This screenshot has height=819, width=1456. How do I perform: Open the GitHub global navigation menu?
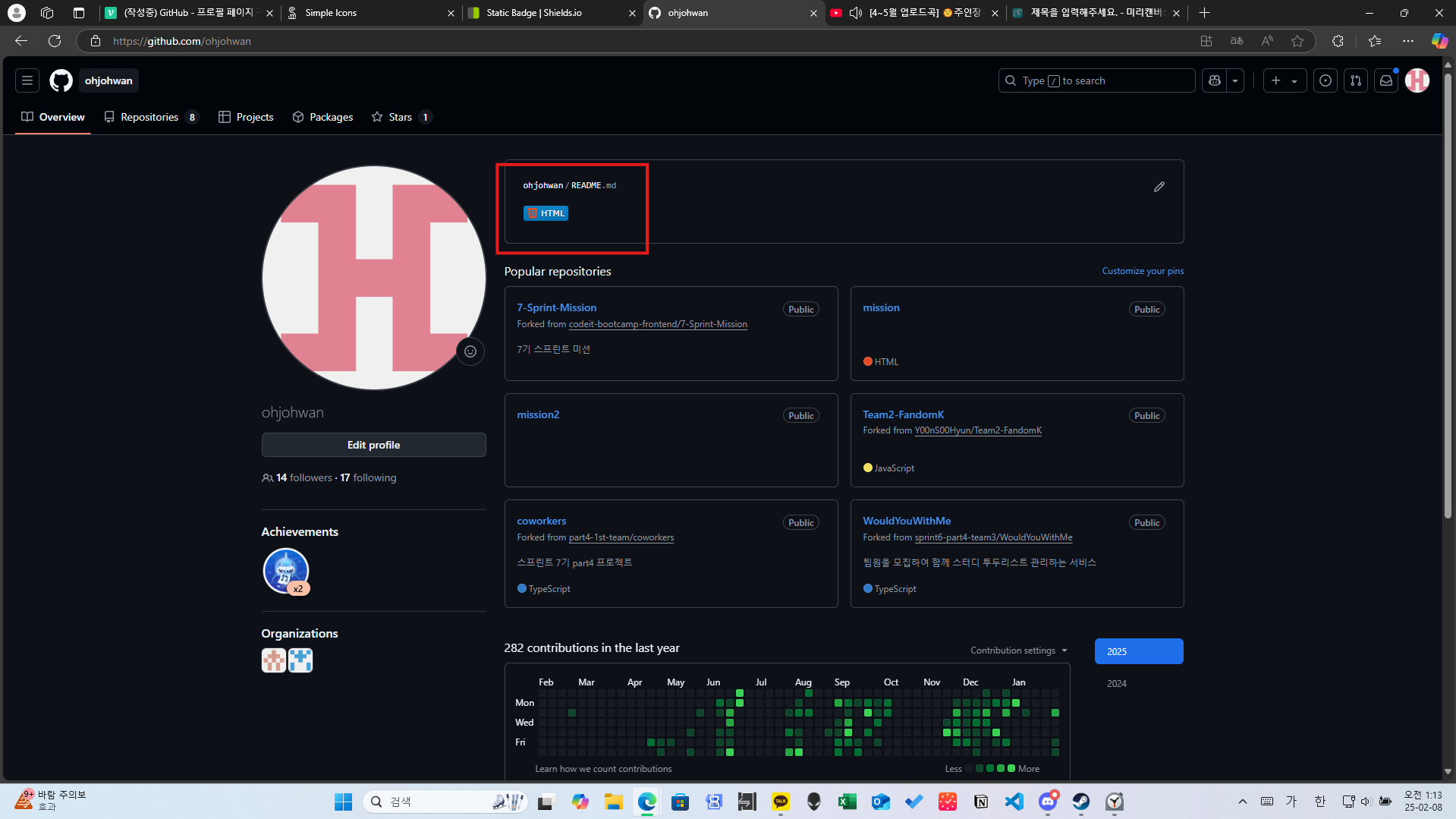click(27, 80)
